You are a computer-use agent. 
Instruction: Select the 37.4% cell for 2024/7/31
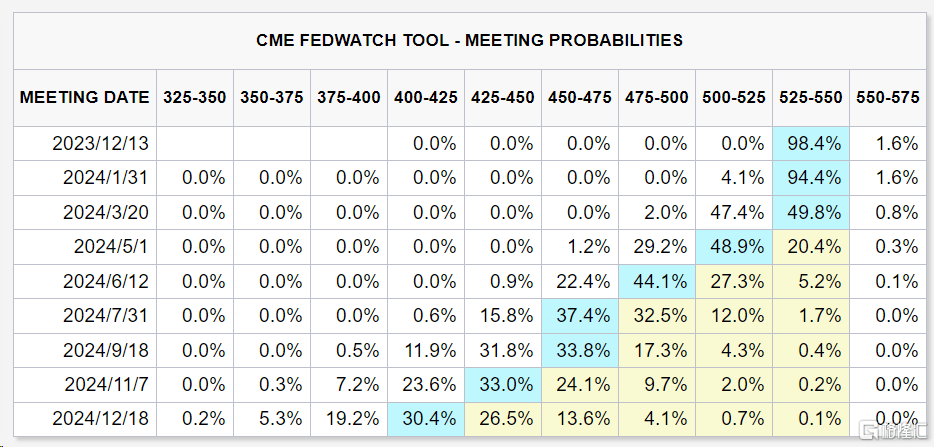pos(580,316)
